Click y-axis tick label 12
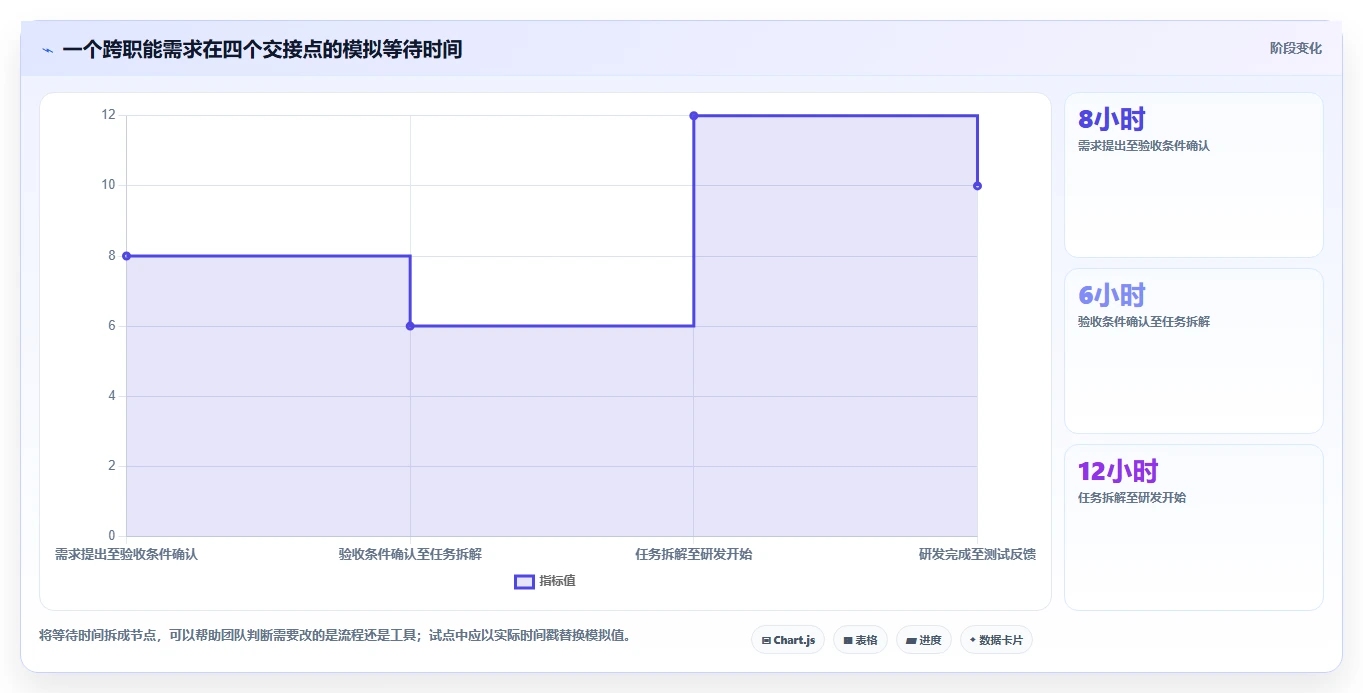1363x693 pixels. (x=108, y=115)
